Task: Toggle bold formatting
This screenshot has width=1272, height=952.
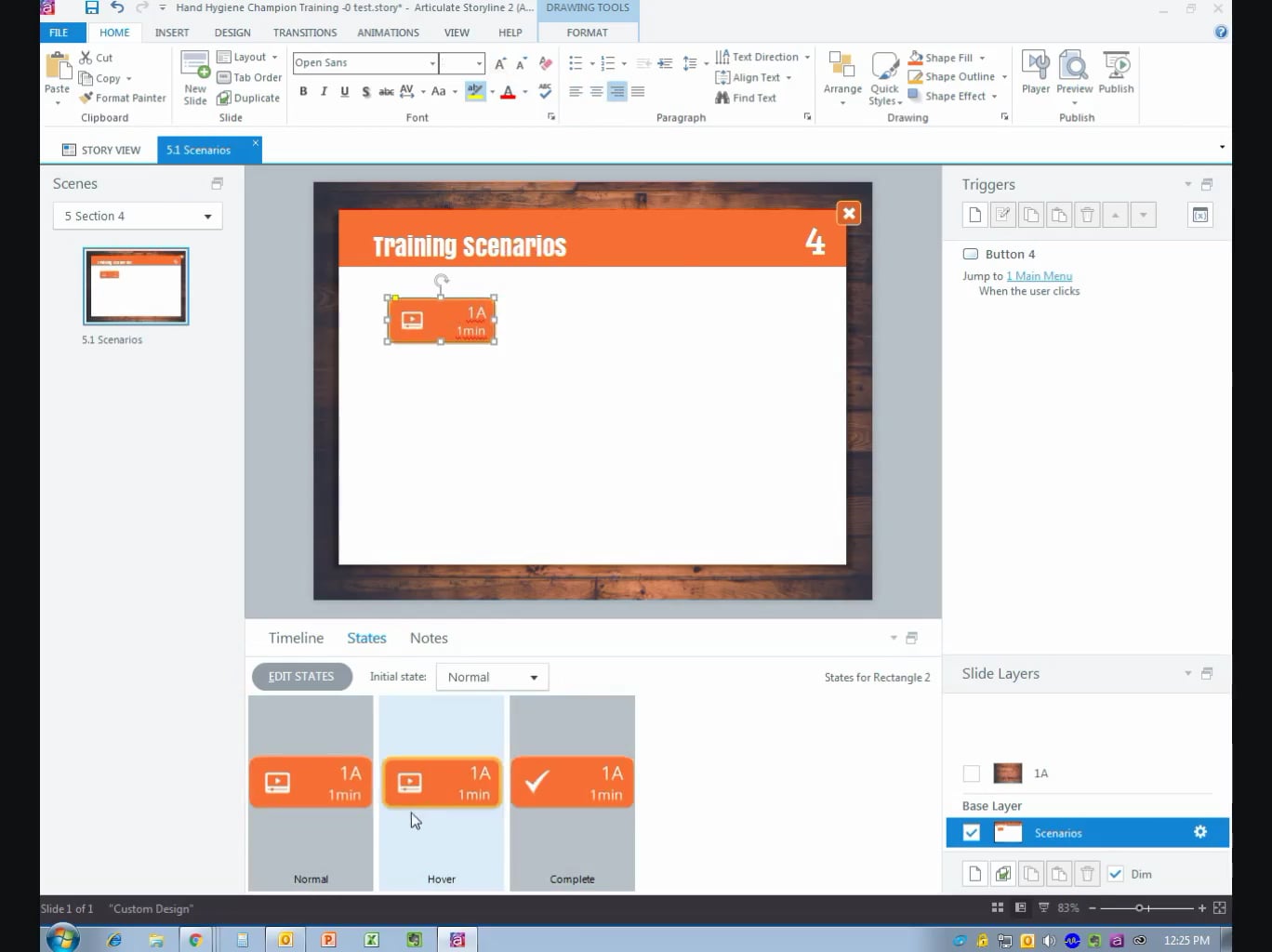Action: [303, 91]
